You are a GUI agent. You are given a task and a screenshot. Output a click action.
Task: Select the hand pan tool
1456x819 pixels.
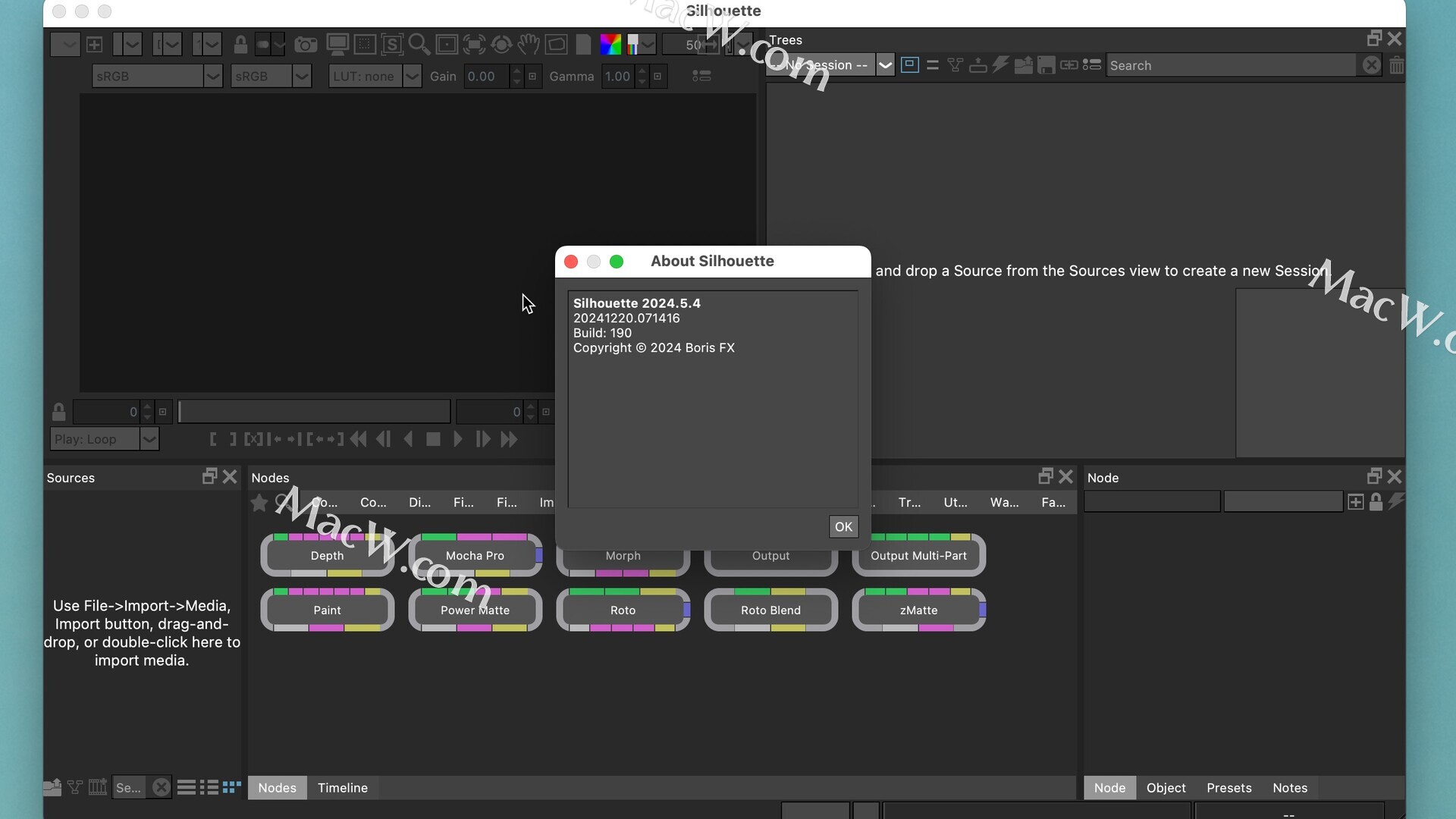529,45
